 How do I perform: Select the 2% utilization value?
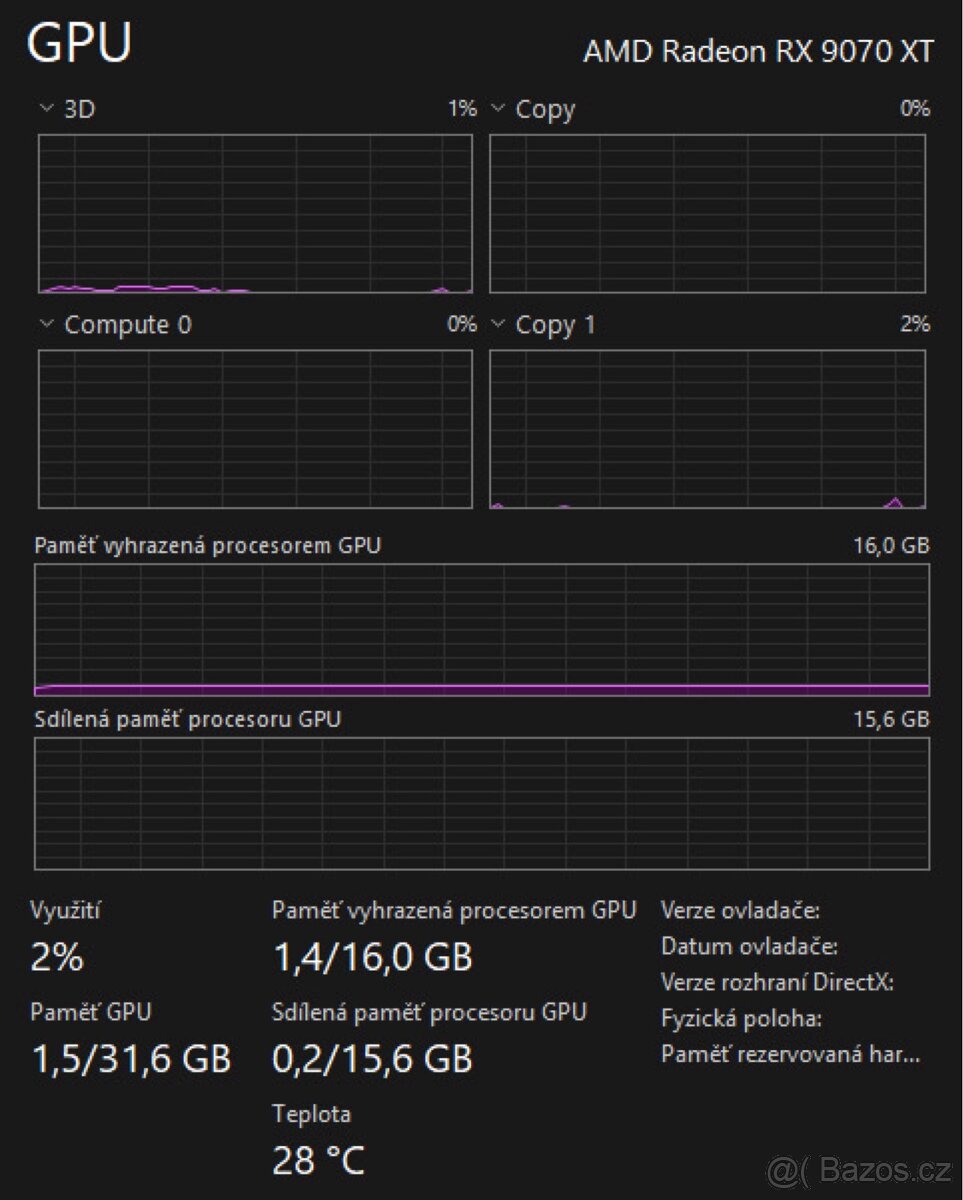pyautogui.click(x=57, y=958)
